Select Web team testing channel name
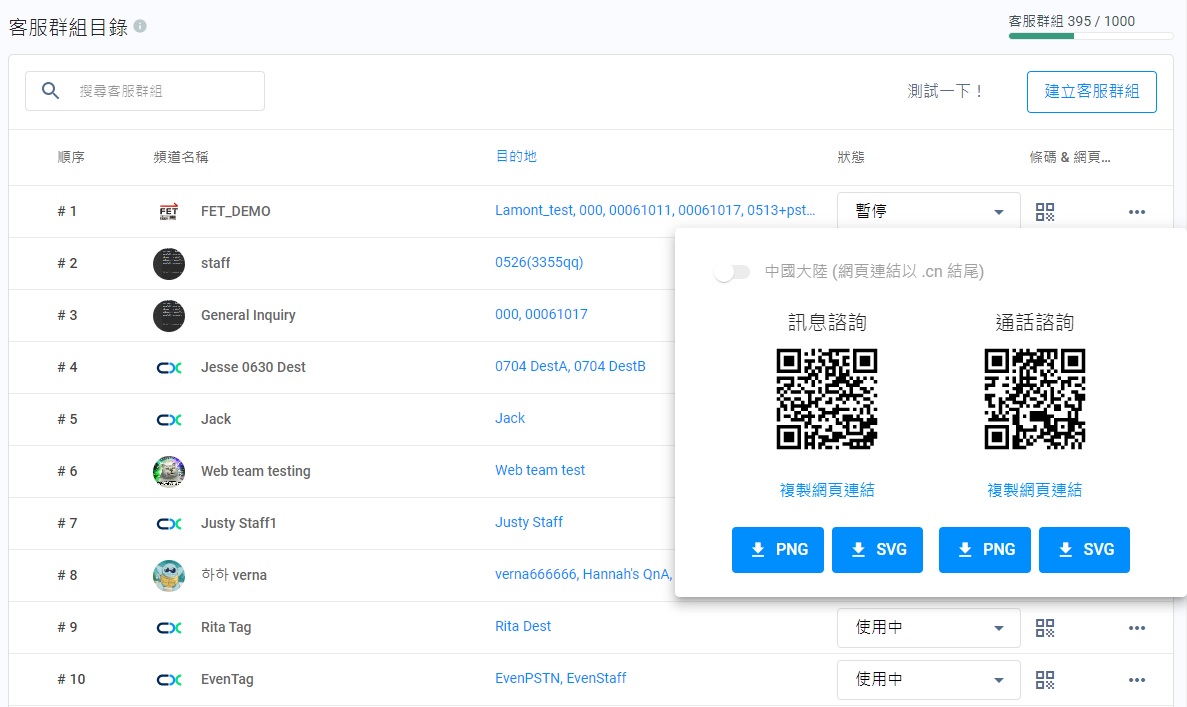This screenshot has width=1187, height=707. click(x=256, y=472)
